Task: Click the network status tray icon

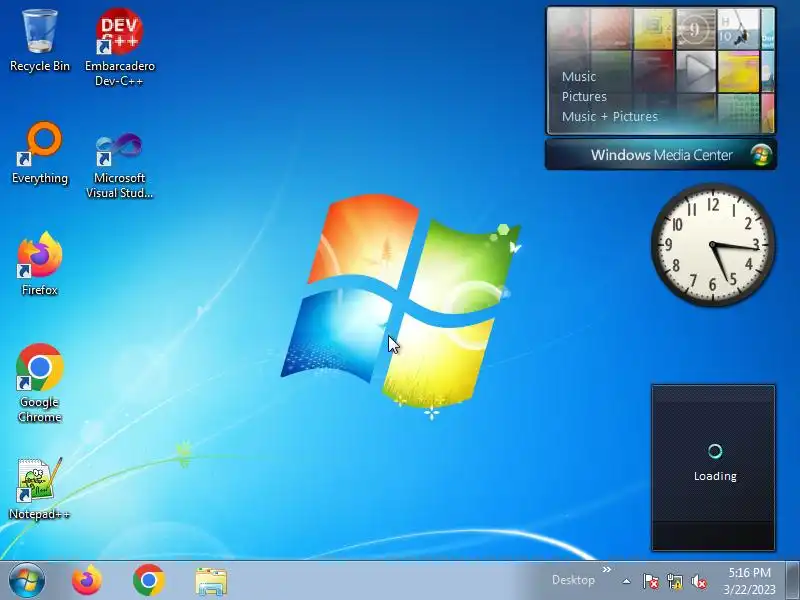Action: click(x=675, y=581)
